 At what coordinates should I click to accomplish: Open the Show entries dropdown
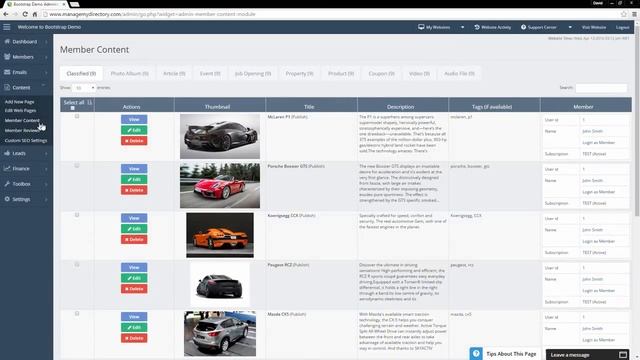click(84, 88)
